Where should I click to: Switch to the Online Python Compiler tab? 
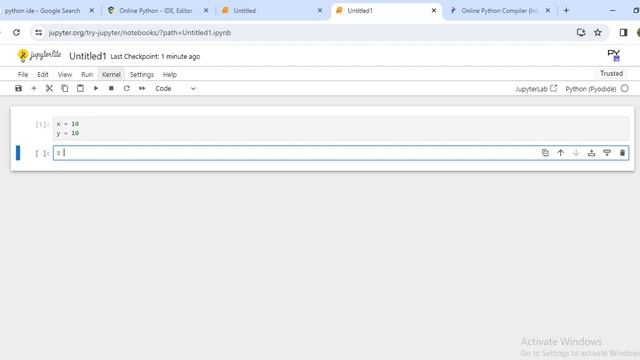coord(499,11)
